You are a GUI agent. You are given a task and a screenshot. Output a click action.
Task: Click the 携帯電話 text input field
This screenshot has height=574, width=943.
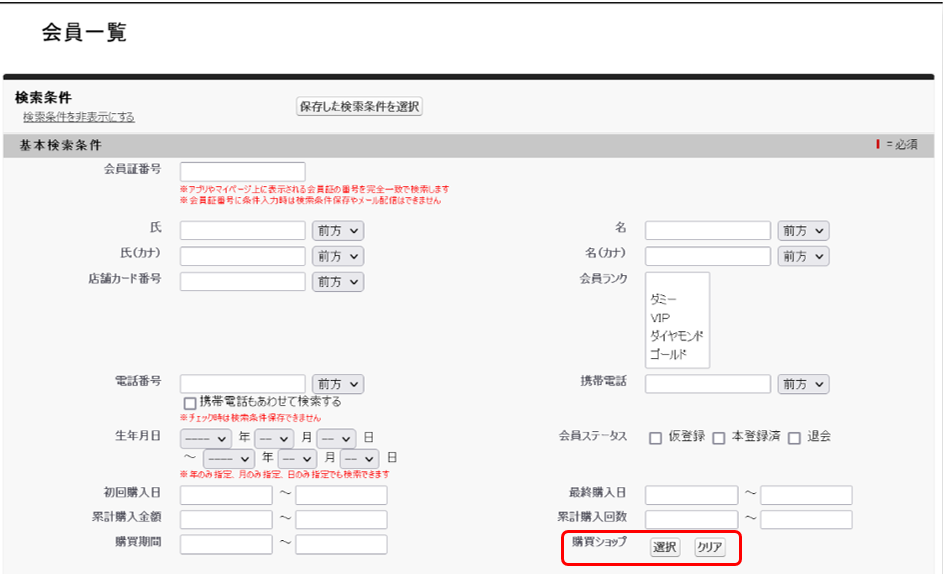(x=707, y=384)
